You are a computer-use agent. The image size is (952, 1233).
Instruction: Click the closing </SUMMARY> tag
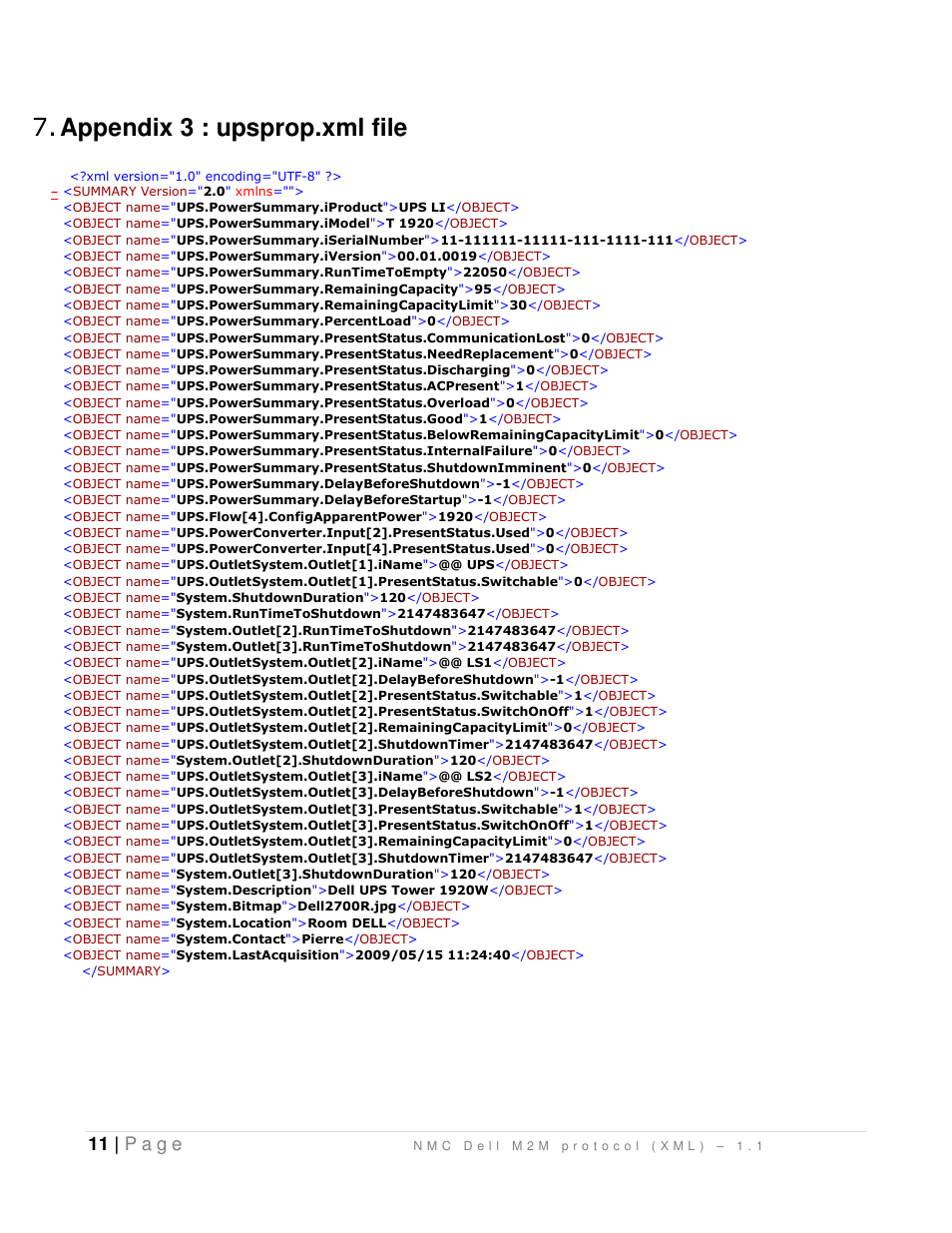(x=126, y=971)
